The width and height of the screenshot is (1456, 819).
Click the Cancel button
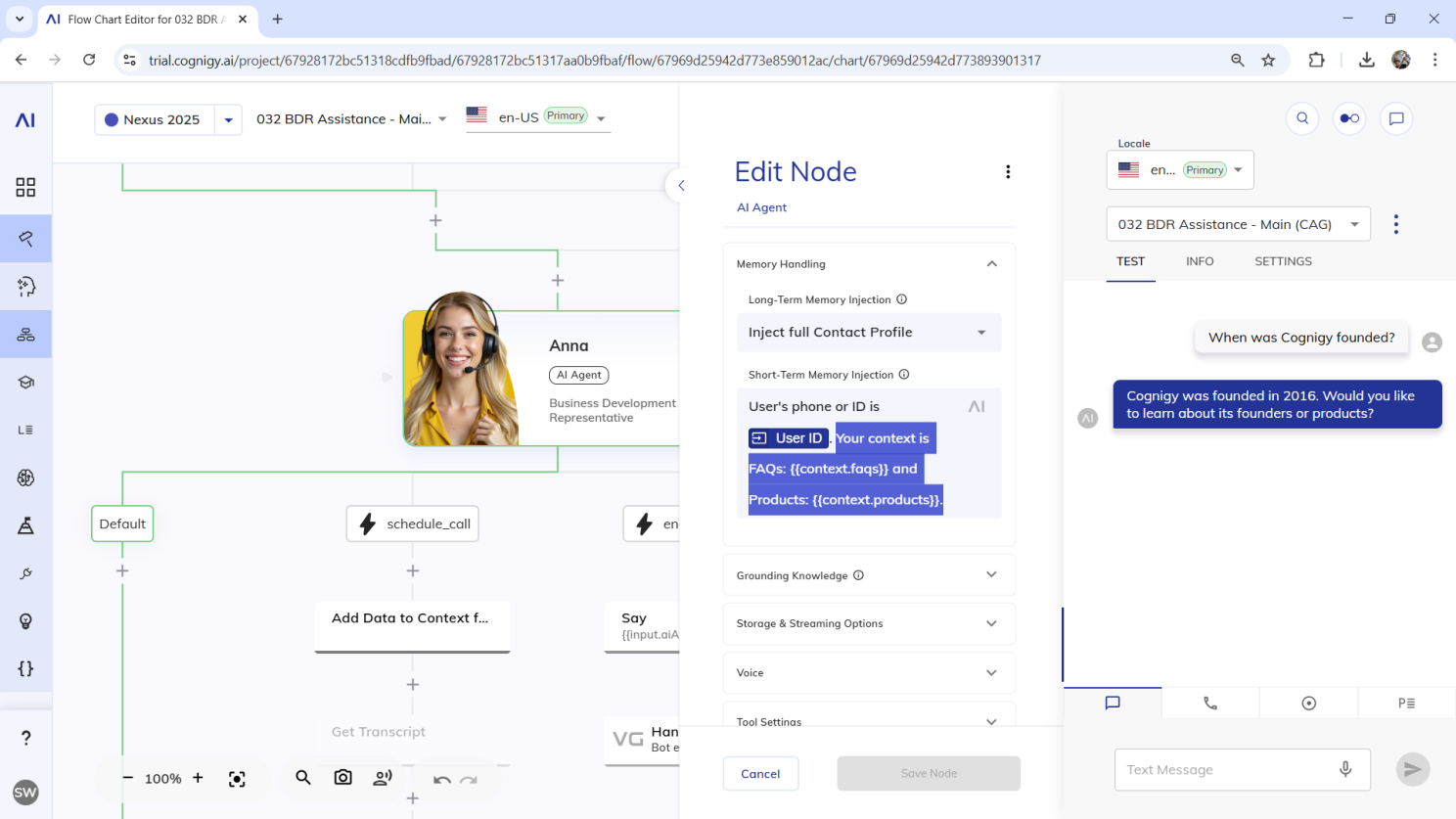(x=760, y=774)
